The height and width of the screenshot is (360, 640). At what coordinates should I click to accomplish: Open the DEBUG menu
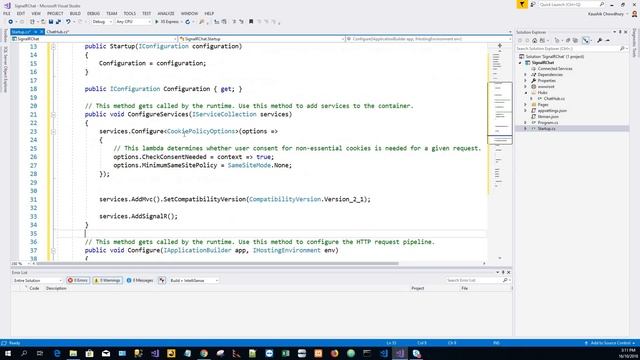[93, 13]
